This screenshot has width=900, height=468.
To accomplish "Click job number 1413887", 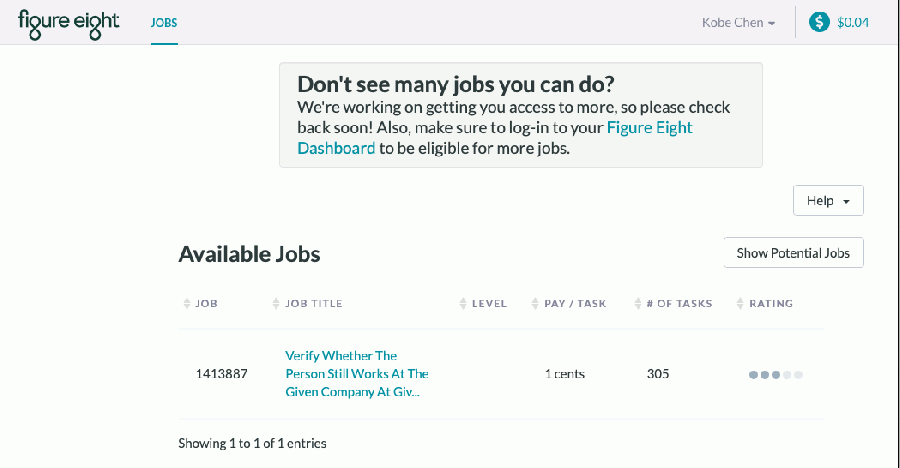I will tap(222, 374).
